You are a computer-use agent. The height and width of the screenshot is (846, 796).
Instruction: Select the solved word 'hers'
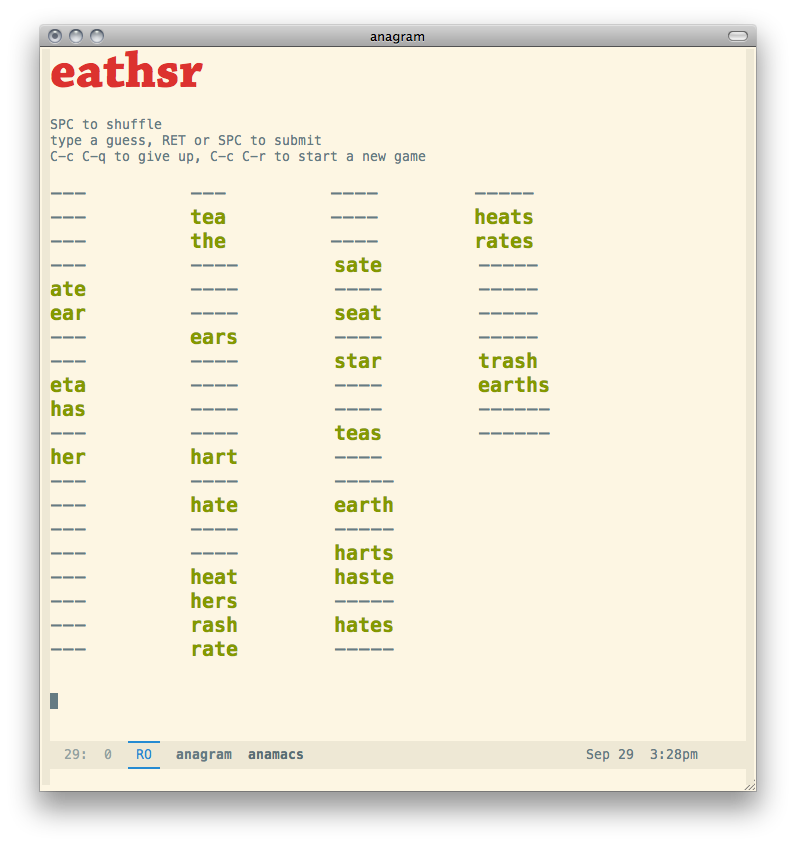coord(214,601)
